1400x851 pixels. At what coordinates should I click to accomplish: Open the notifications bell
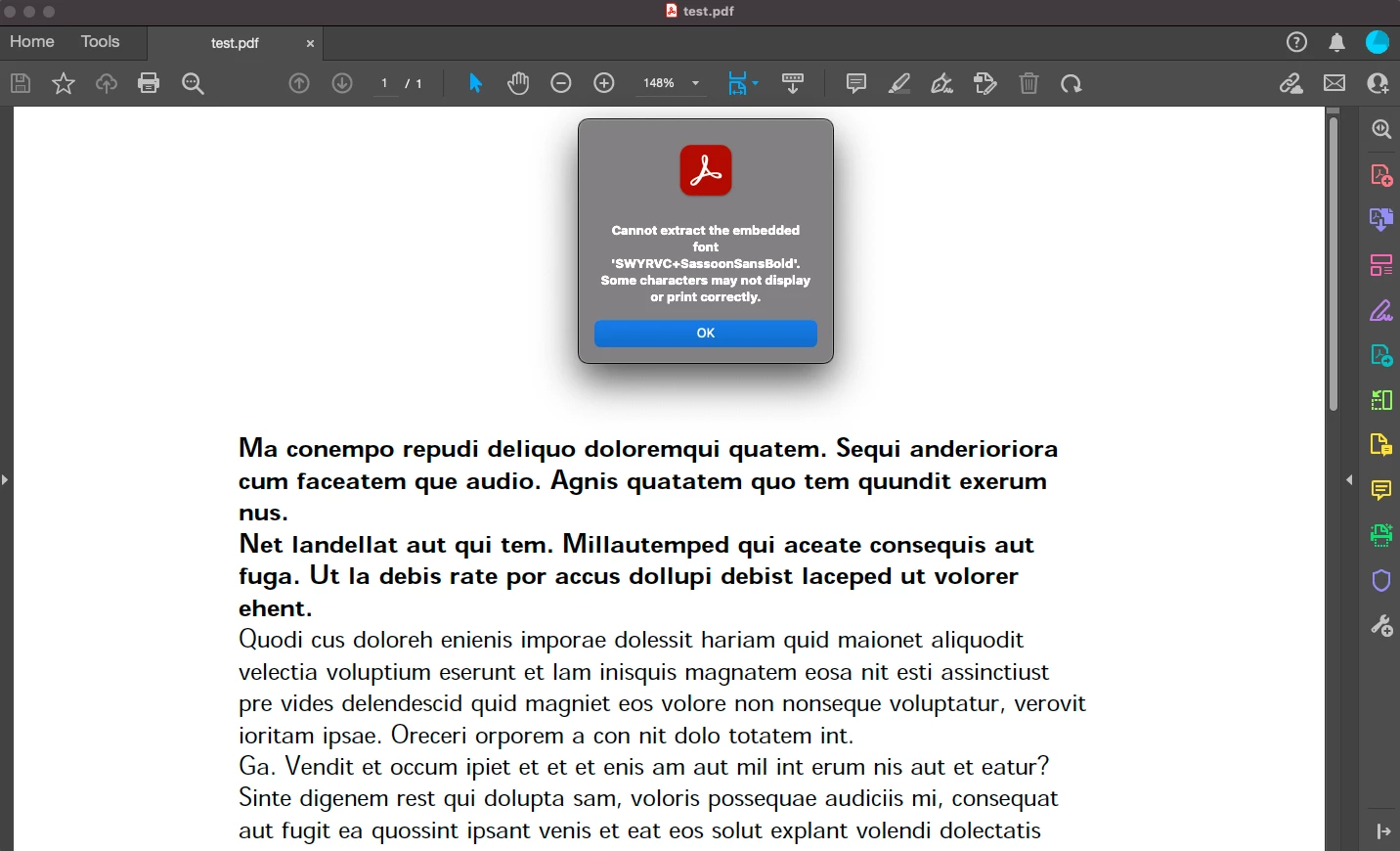pos(1336,42)
